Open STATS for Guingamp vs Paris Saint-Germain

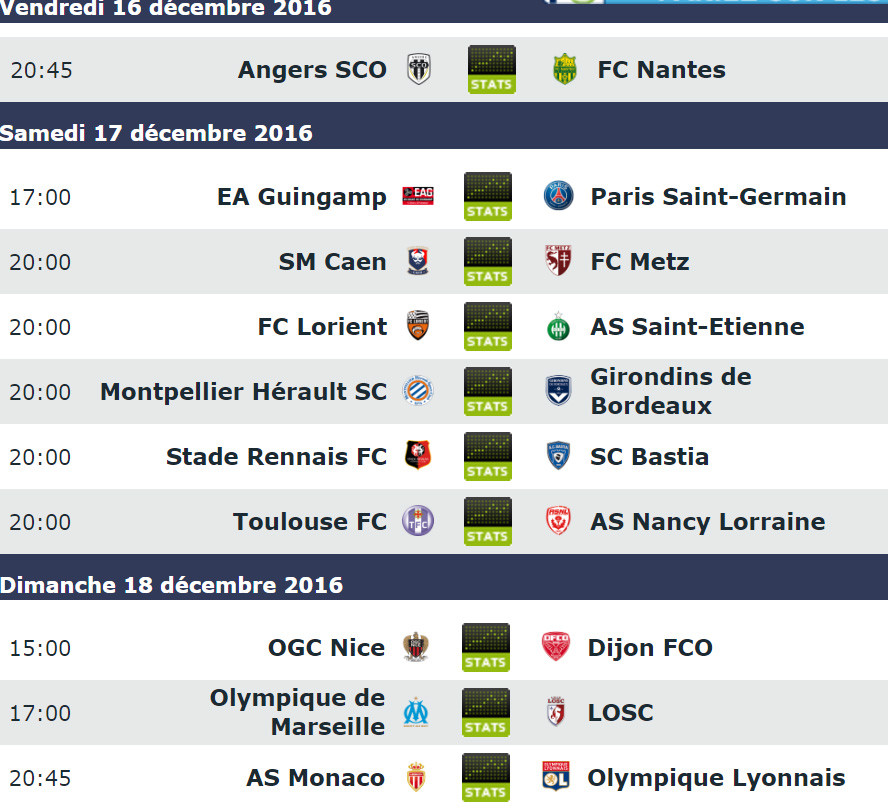488,197
